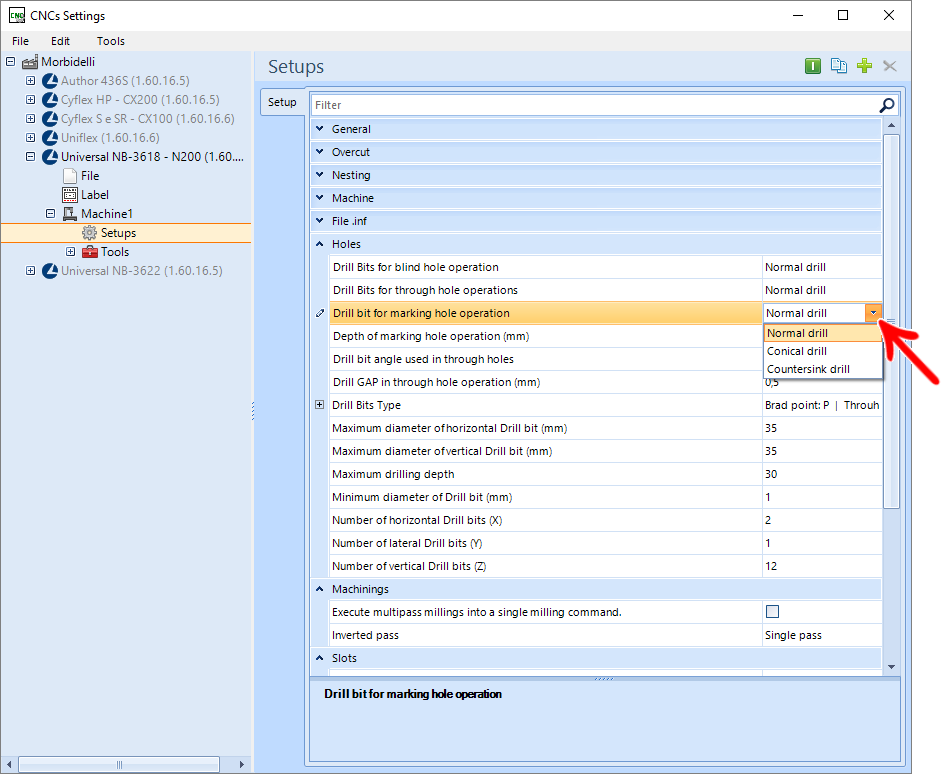Click Drill Bits Type value Brad point
946x774 pixels.
pyautogui.click(x=822, y=405)
